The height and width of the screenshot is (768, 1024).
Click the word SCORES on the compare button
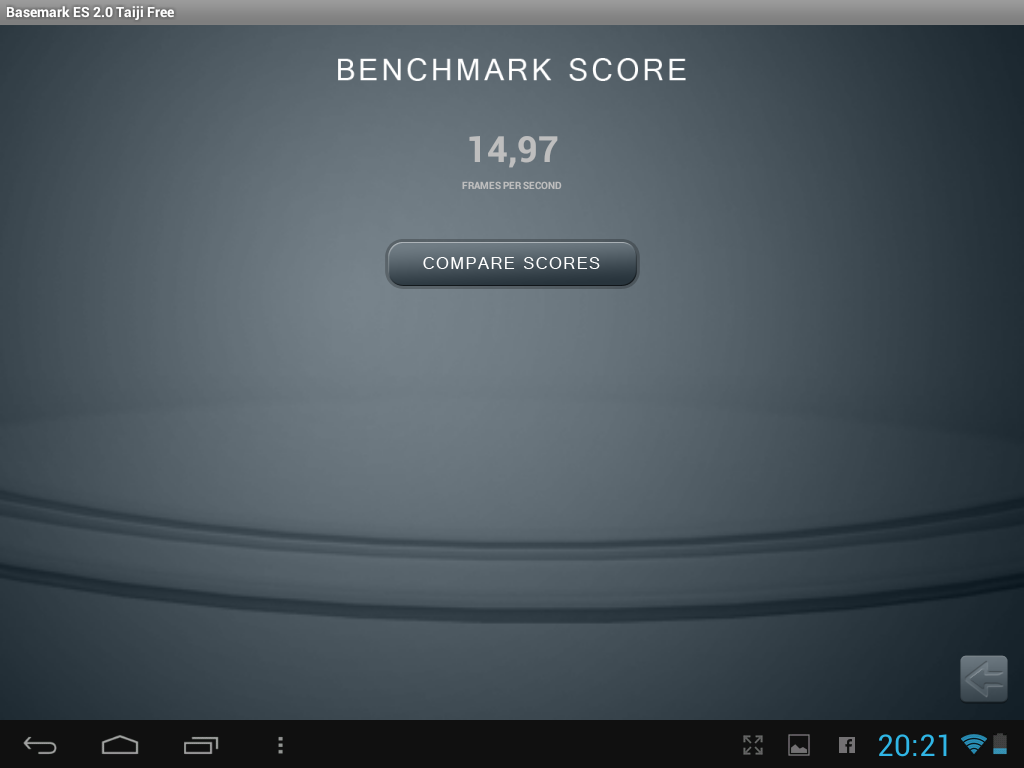(563, 263)
